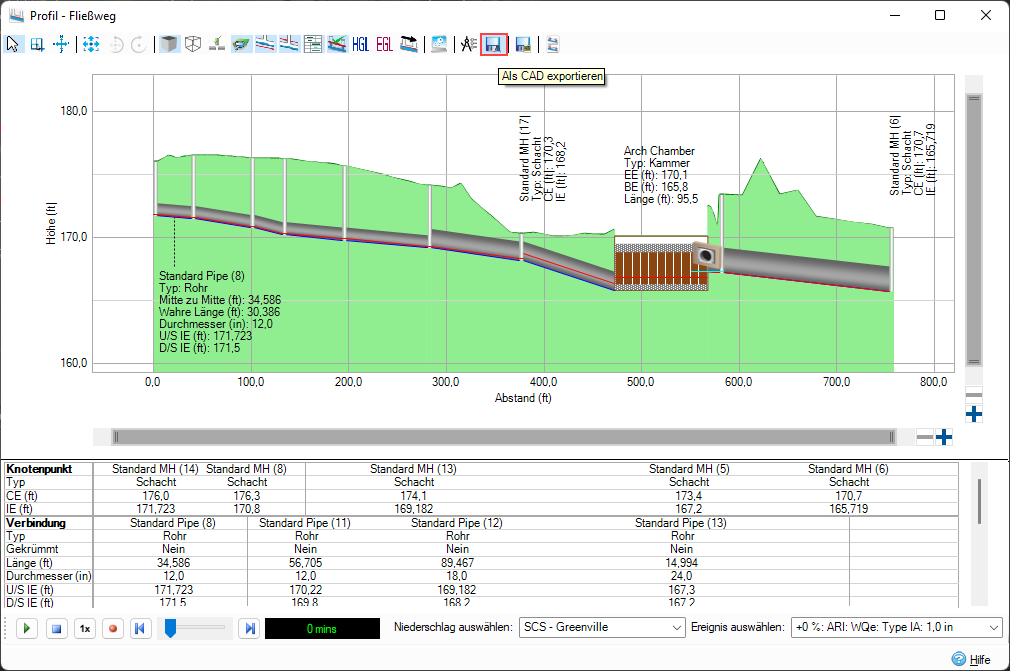The image size is (1010, 671).
Task: Open the Ereignis auswählen dropdown
Action: tap(896, 627)
